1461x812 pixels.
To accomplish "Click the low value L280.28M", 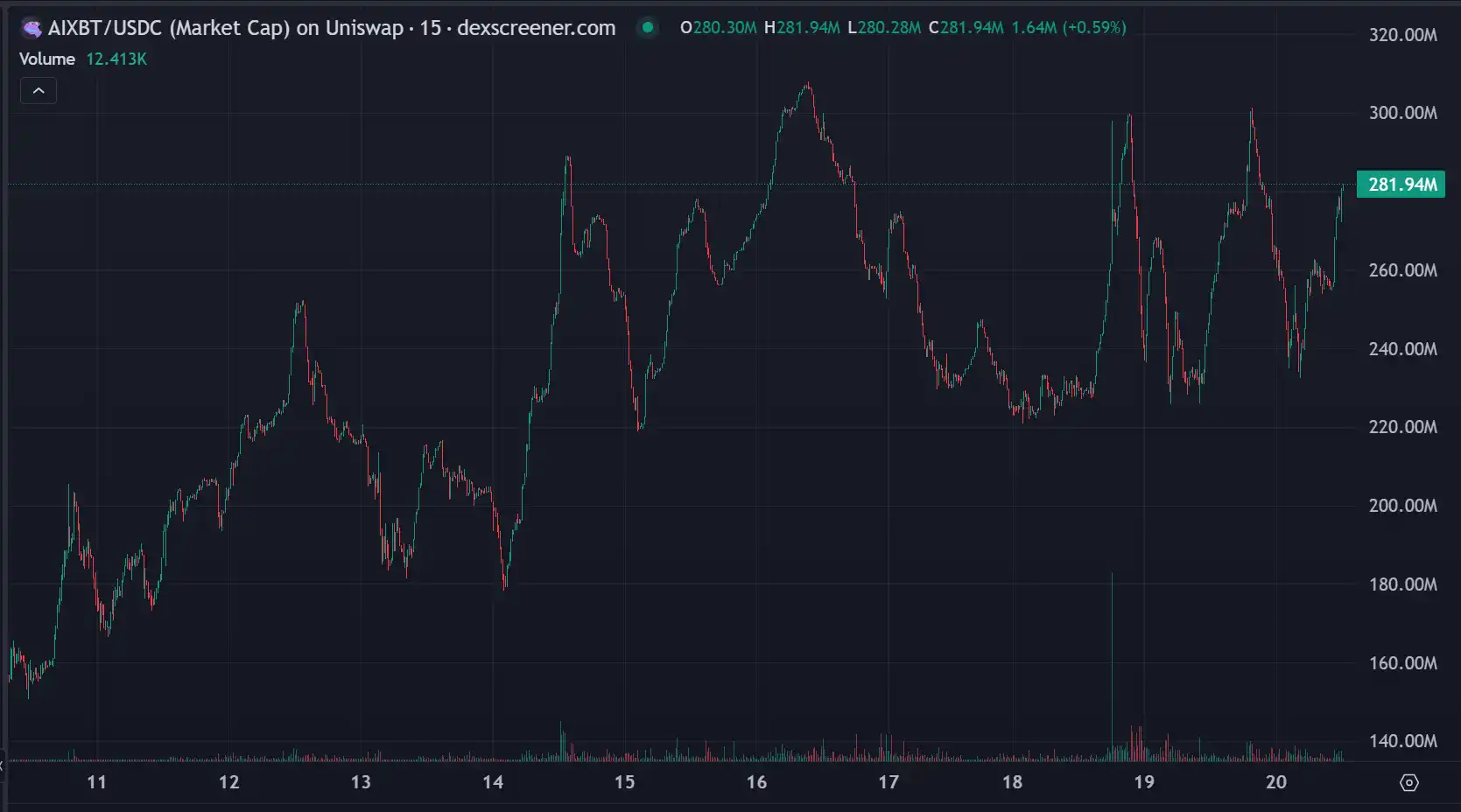I will (x=884, y=28).
